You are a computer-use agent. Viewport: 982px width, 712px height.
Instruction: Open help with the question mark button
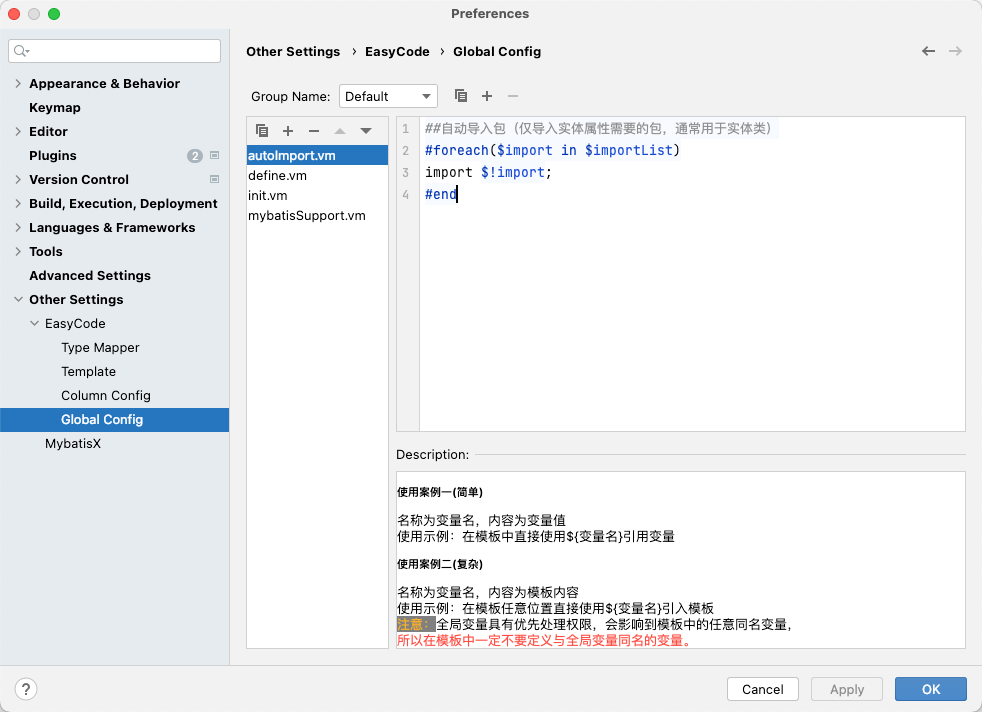click(27, 689)
